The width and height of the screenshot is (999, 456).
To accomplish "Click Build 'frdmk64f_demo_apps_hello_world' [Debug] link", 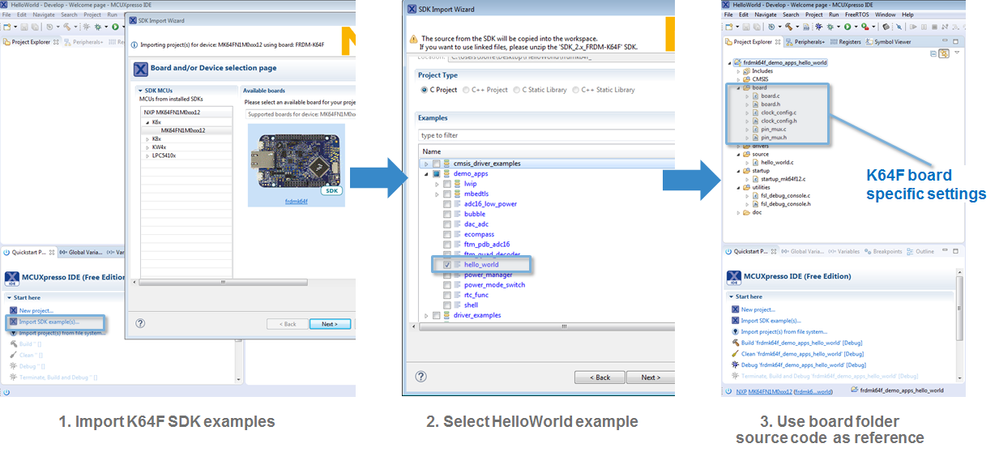I will tap(801, 343).
